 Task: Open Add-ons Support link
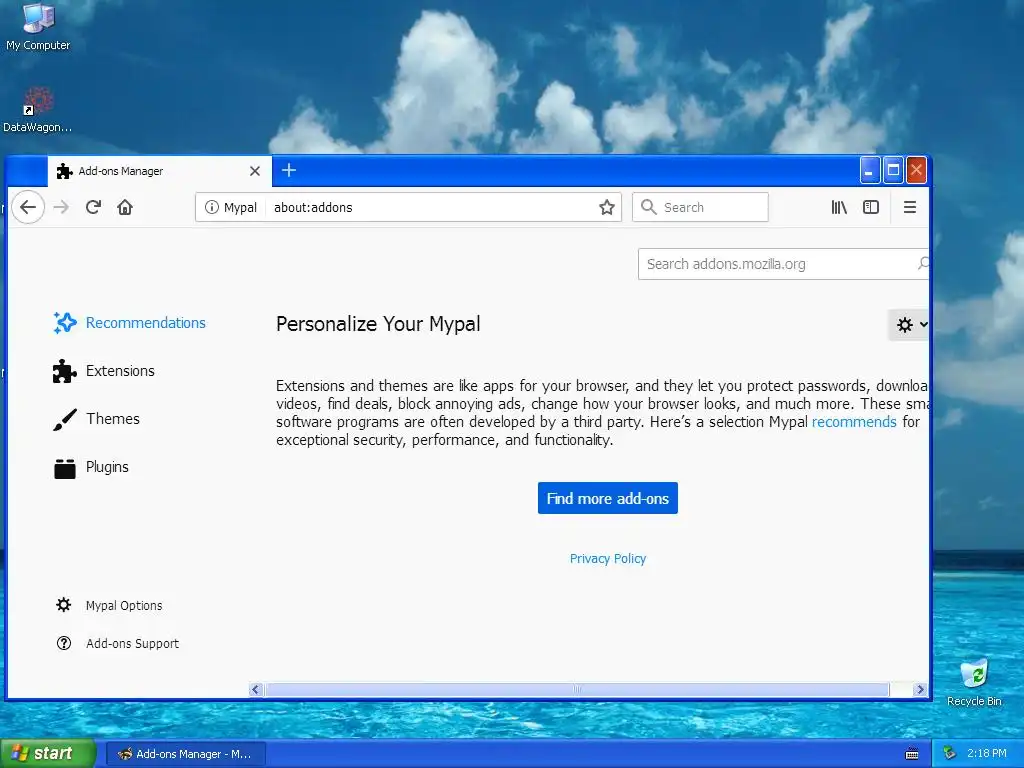click(118, 643)
